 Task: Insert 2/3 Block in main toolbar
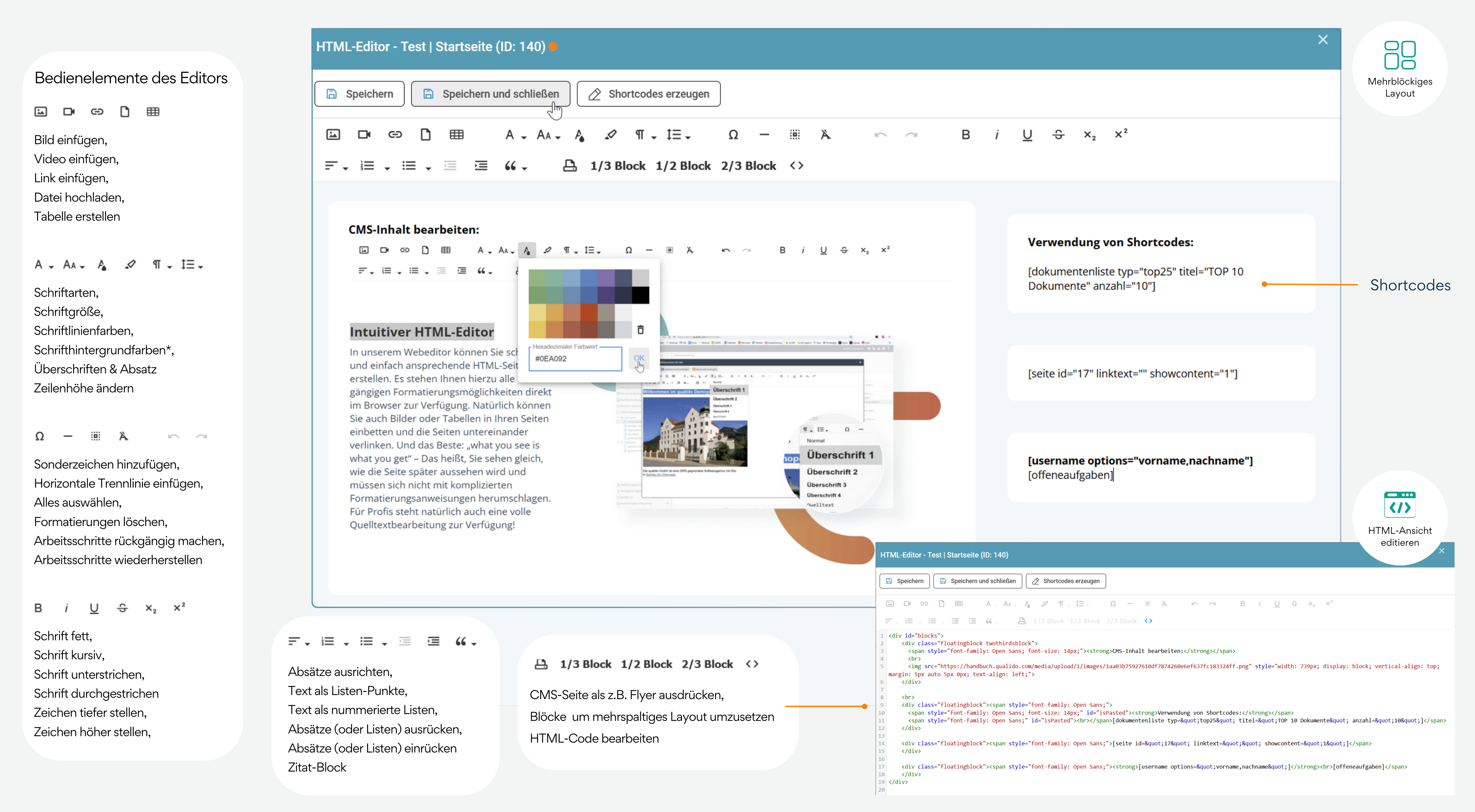[x=748, y=166]
